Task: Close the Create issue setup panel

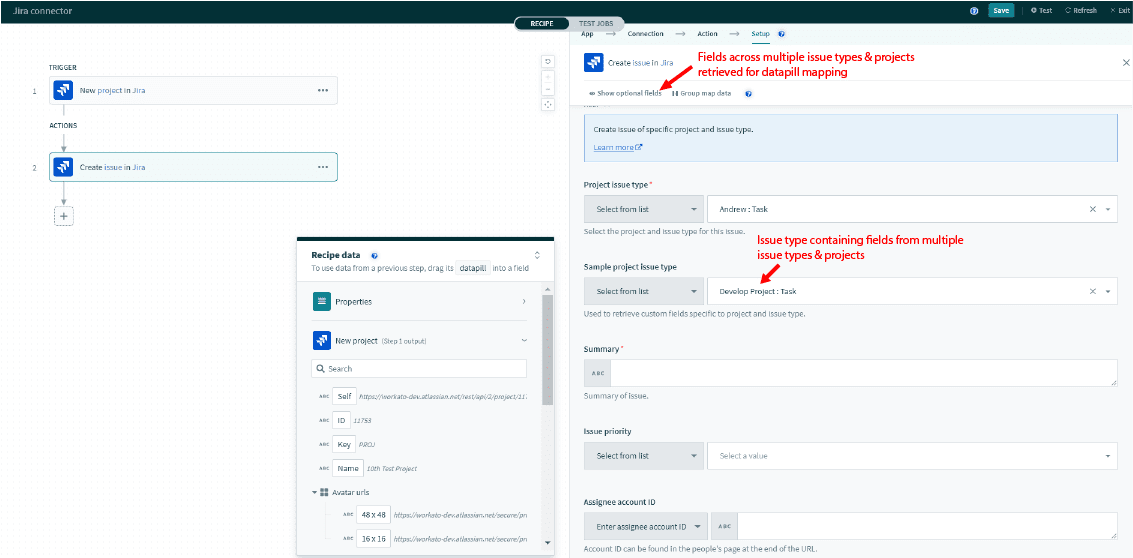Action: [x=1126, y=63]
